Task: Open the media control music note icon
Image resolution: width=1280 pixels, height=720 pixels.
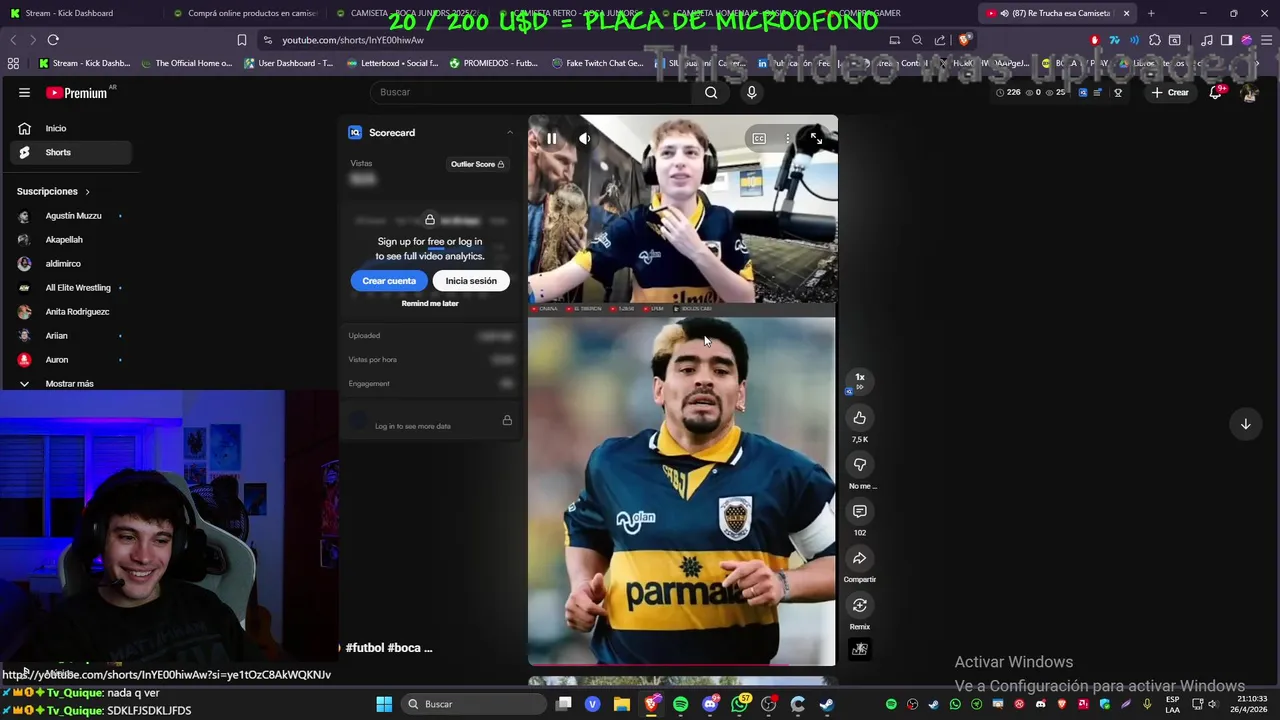Action: 1207,40
